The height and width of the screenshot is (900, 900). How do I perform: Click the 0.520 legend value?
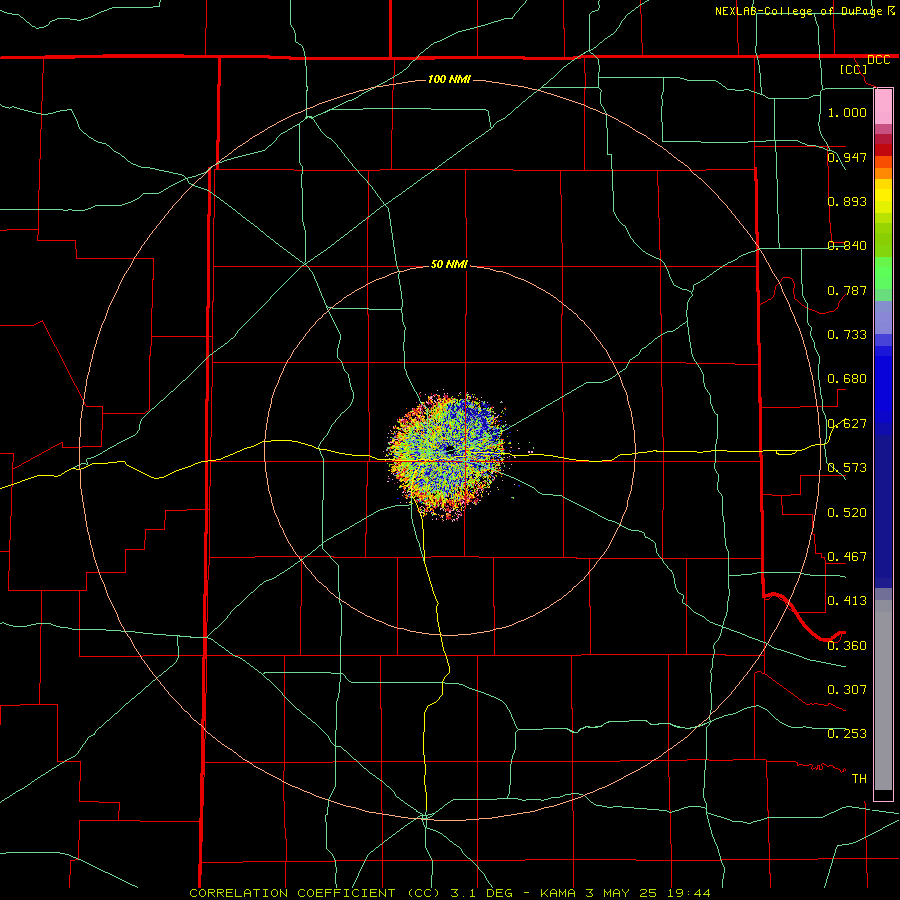click(x=847, y=512)
